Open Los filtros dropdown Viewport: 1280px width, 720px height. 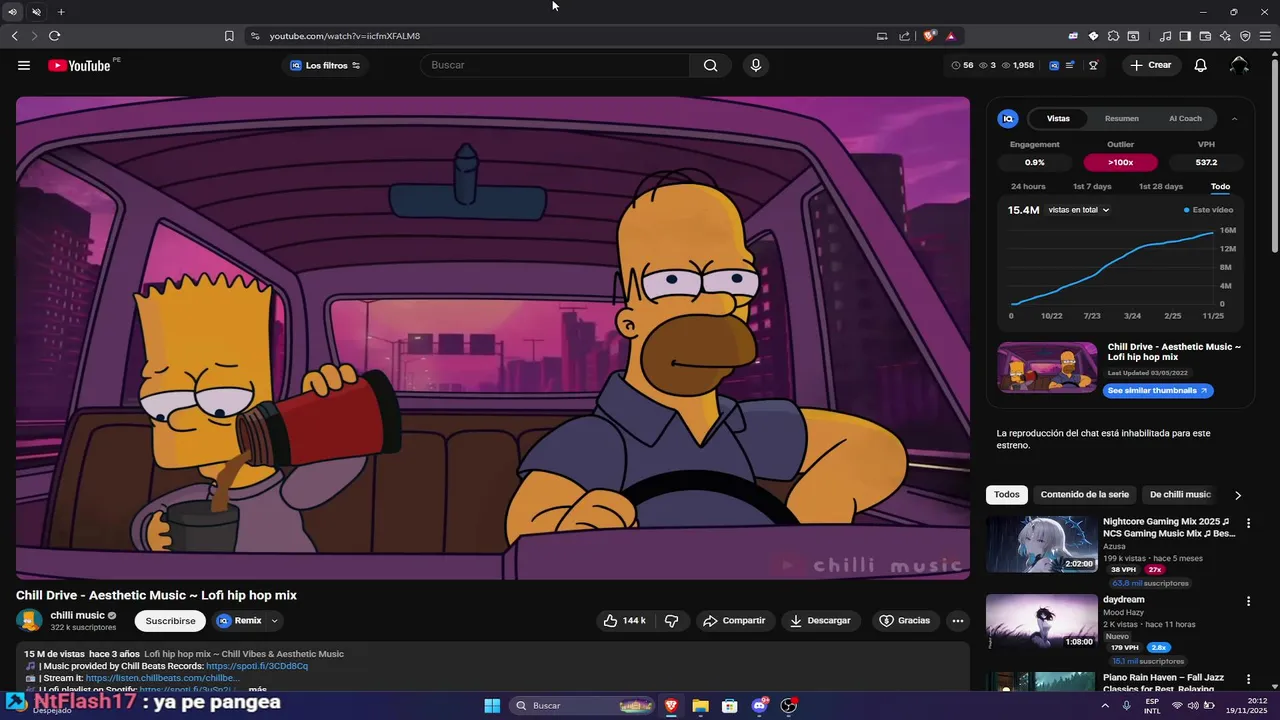coord(325,65)
